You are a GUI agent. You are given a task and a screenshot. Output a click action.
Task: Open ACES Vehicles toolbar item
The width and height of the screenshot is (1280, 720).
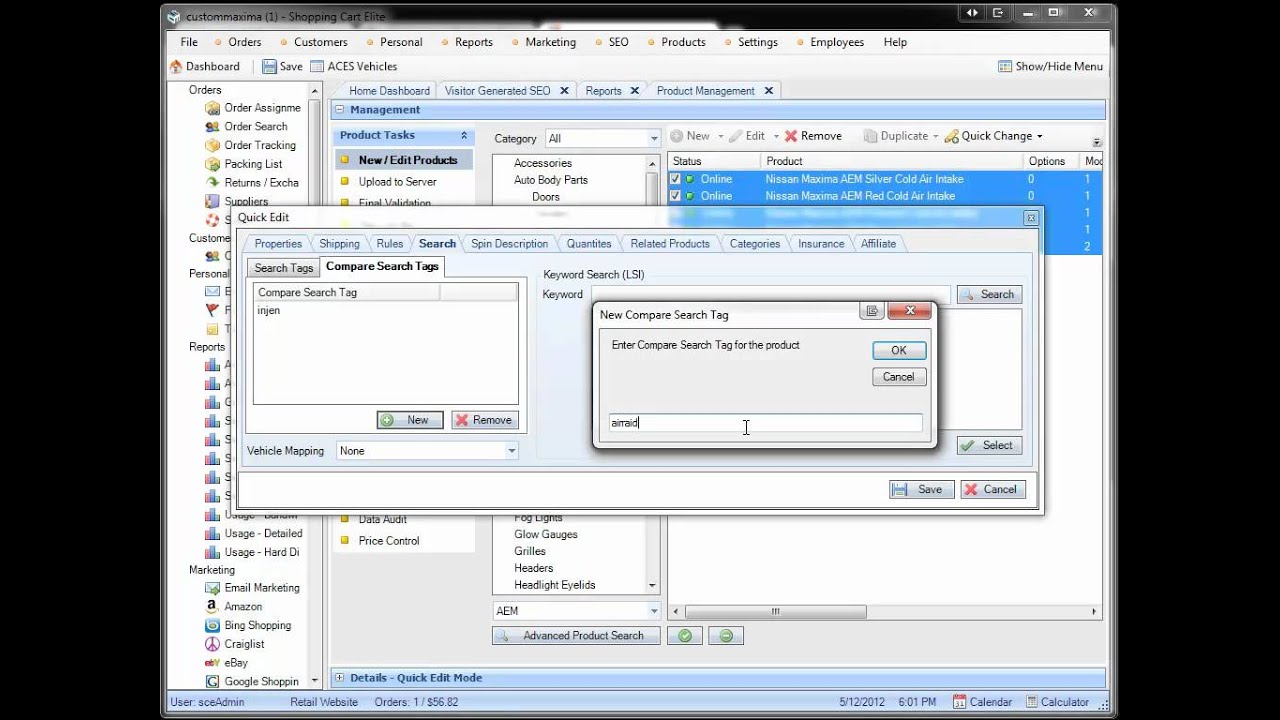click(x=353, y=67)
